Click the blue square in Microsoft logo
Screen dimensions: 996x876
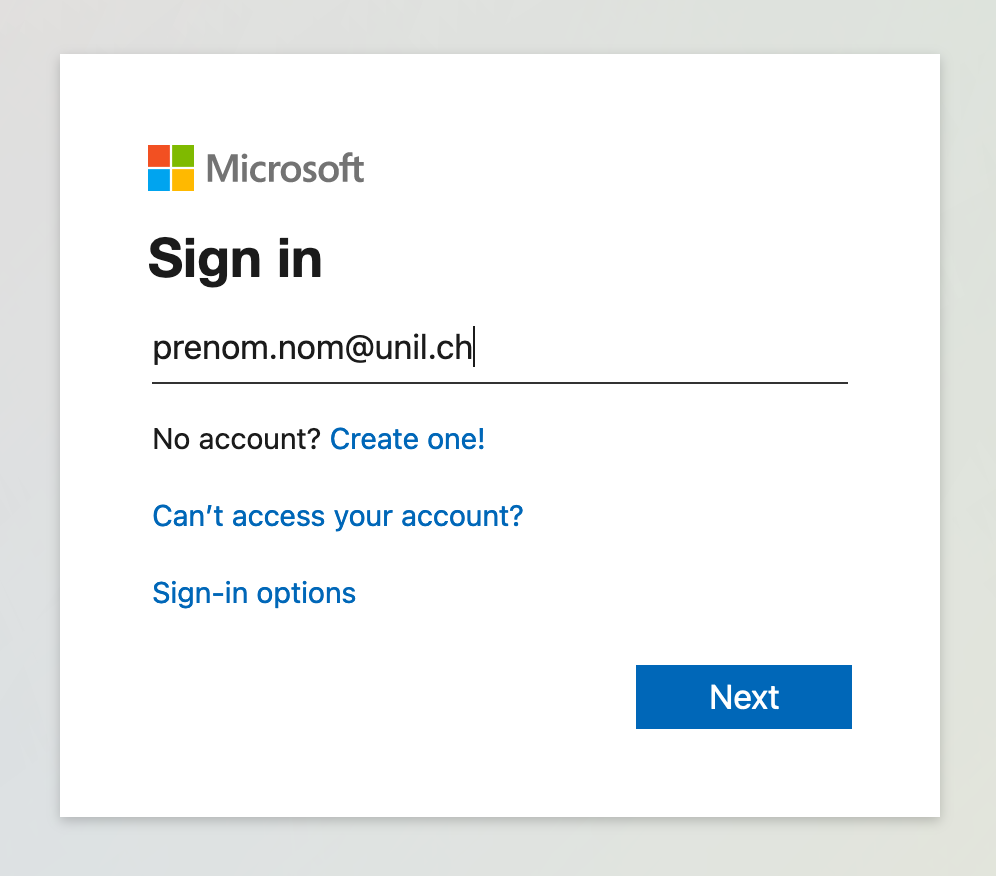click(x=159, y=180)
